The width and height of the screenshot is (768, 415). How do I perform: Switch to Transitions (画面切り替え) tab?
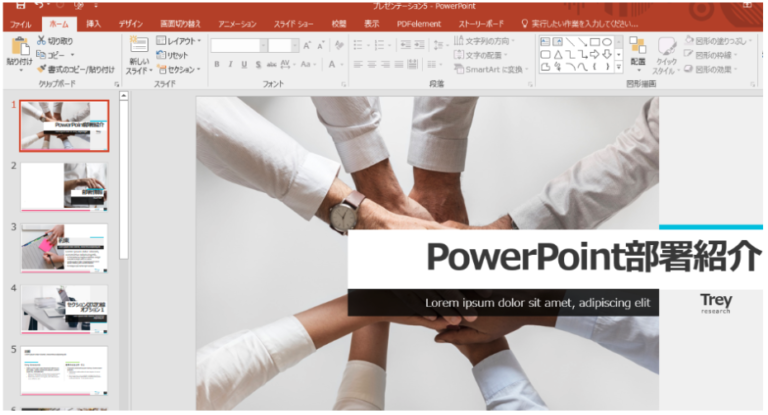tap(180, 24)
